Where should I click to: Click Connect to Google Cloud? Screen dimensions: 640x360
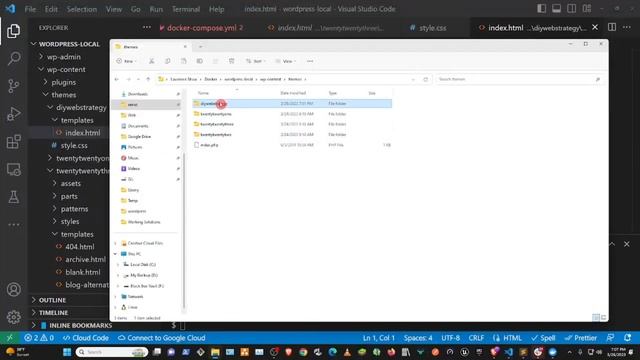pos(162,338)
